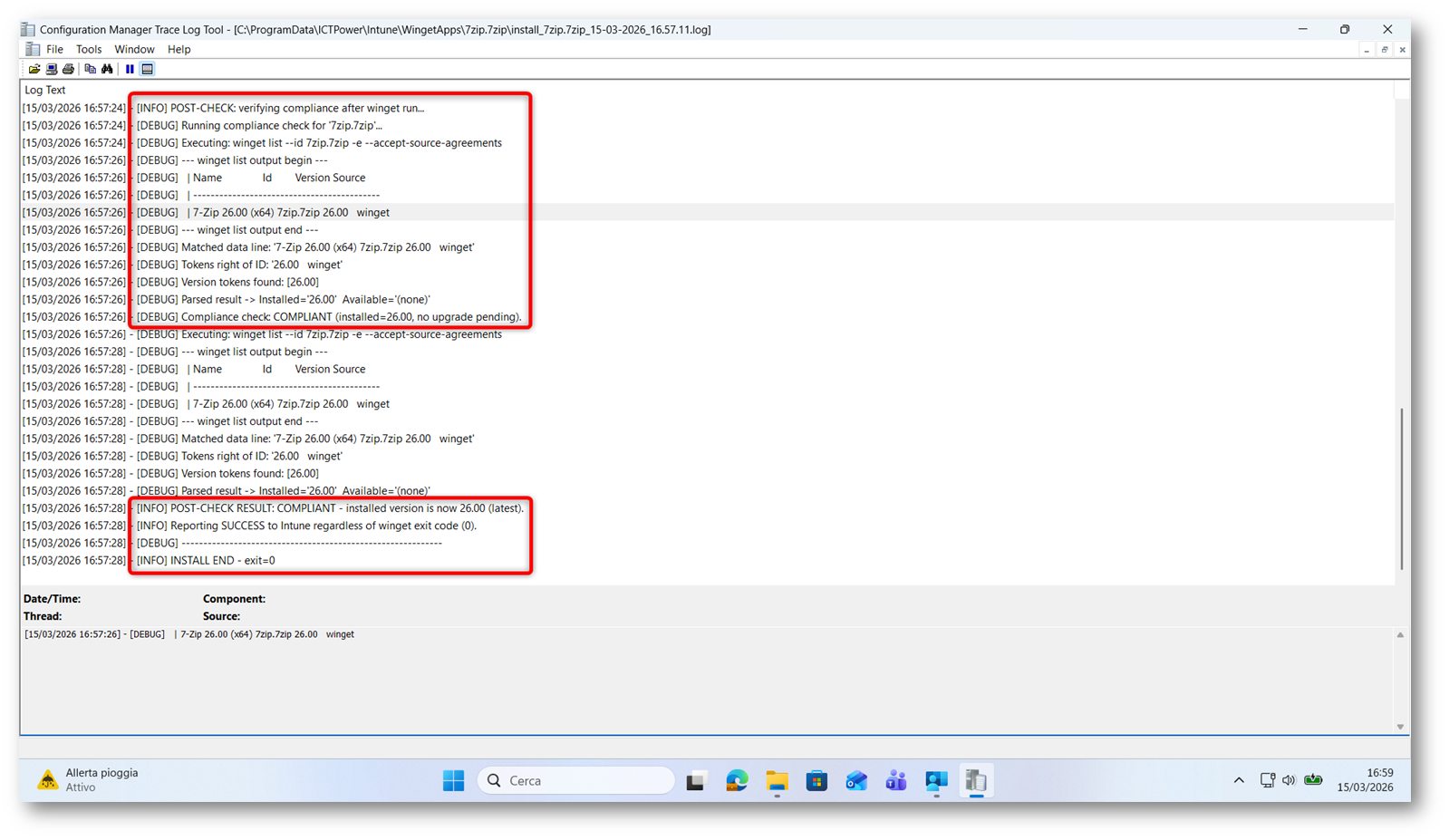The image size is (1449, 840).
Task: Expand the hidden system tray icons chevron
Action: point(1239,780)
